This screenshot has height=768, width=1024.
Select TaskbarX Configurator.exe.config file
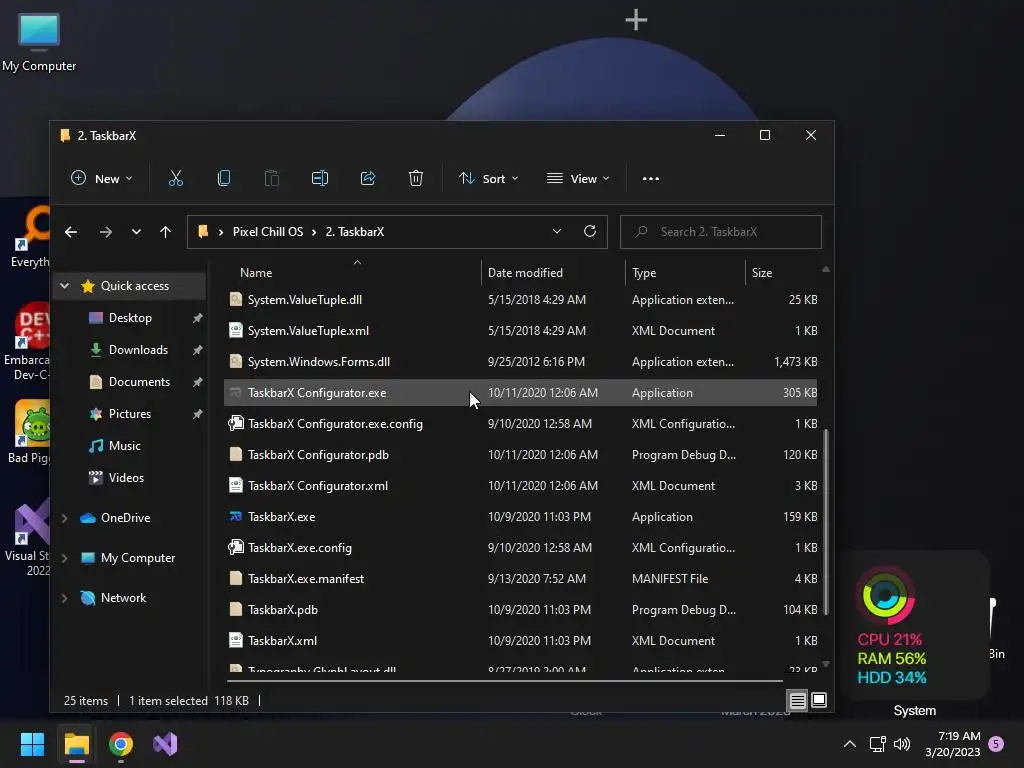coord(520,424)
